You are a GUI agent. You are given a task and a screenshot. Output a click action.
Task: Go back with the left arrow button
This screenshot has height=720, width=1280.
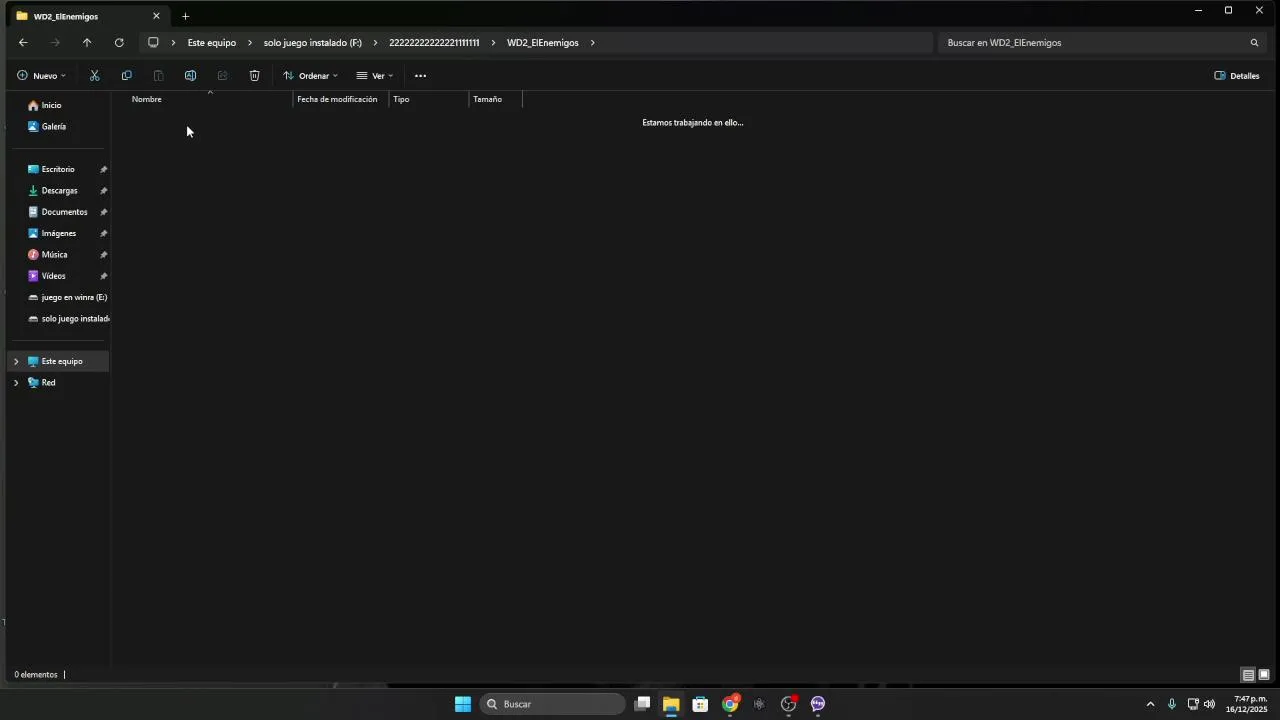coord(23,43)
